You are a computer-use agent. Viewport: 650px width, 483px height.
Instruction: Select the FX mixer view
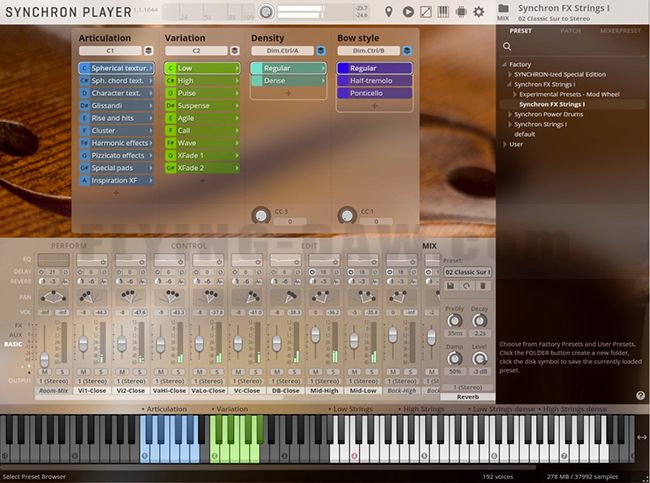point(19,325)
